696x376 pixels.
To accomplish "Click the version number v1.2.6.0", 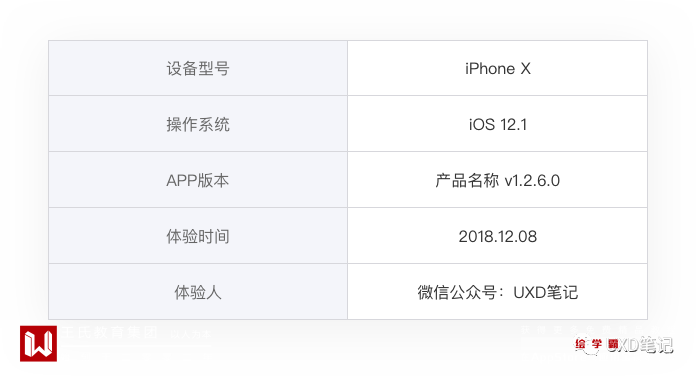I will [532, 180].
